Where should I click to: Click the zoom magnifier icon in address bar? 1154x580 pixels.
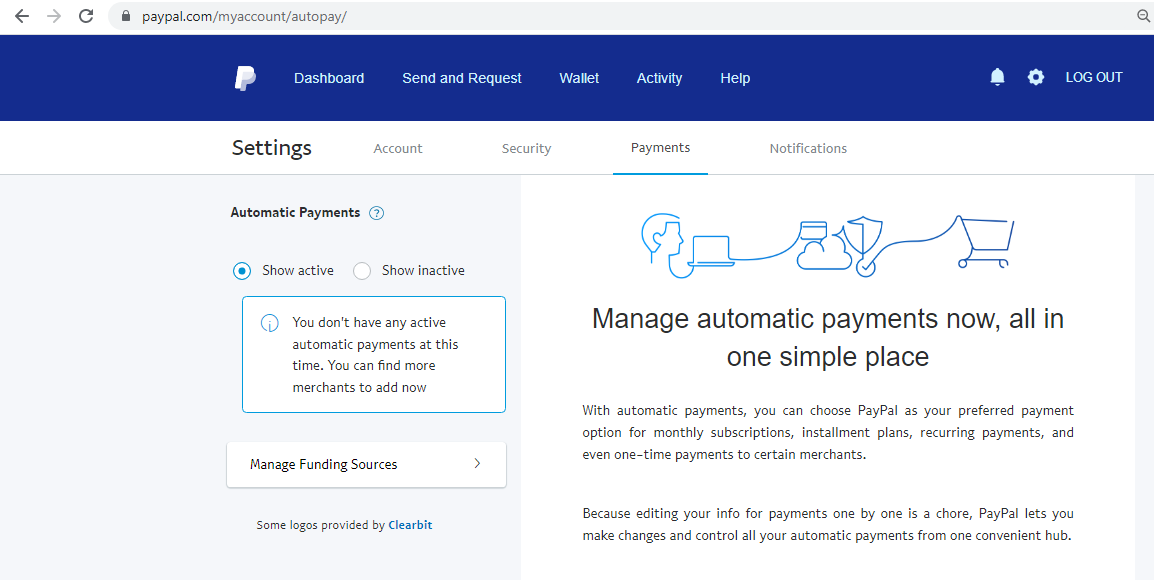pyautogui.click(x=1143, y=16)
